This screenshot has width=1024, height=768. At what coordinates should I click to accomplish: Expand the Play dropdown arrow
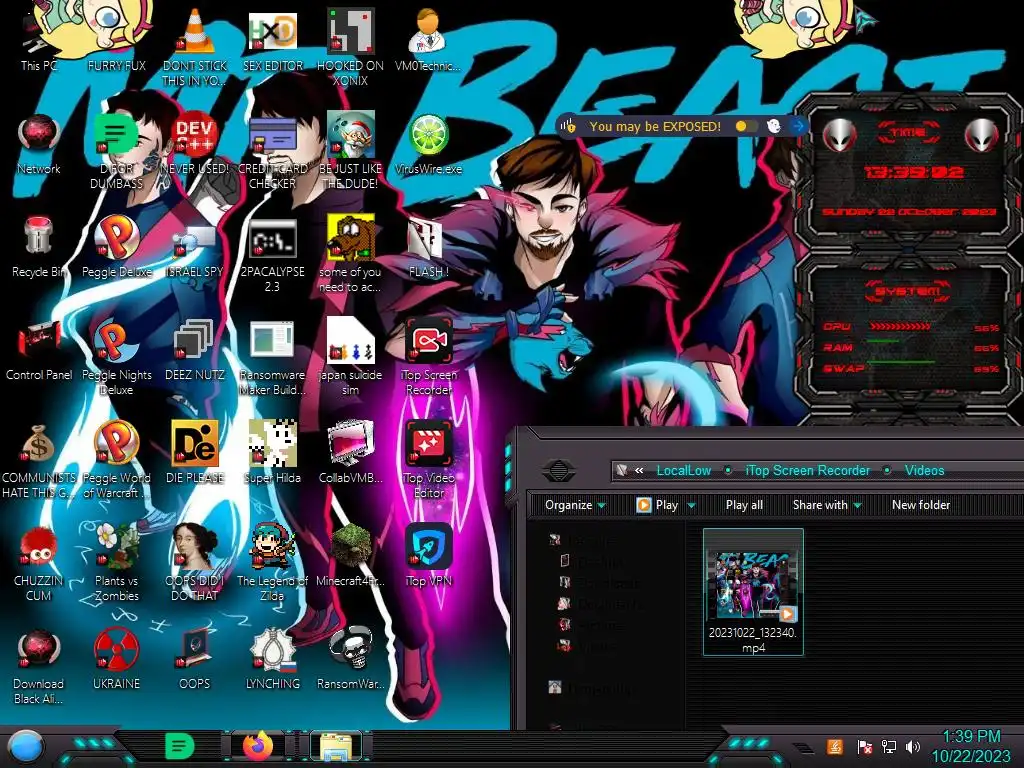pyautogui.click(x=691, y=505)
